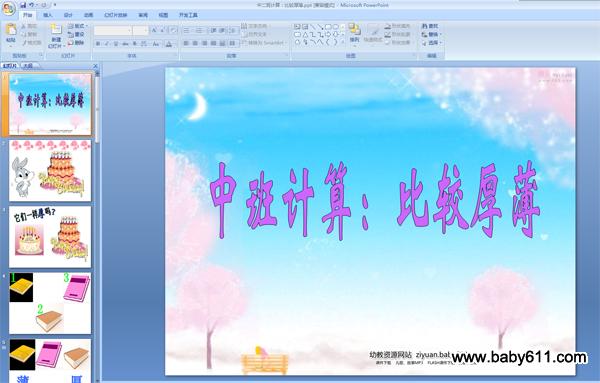Switch to the 设计 (Design) ribbon tab

[68, 15]
